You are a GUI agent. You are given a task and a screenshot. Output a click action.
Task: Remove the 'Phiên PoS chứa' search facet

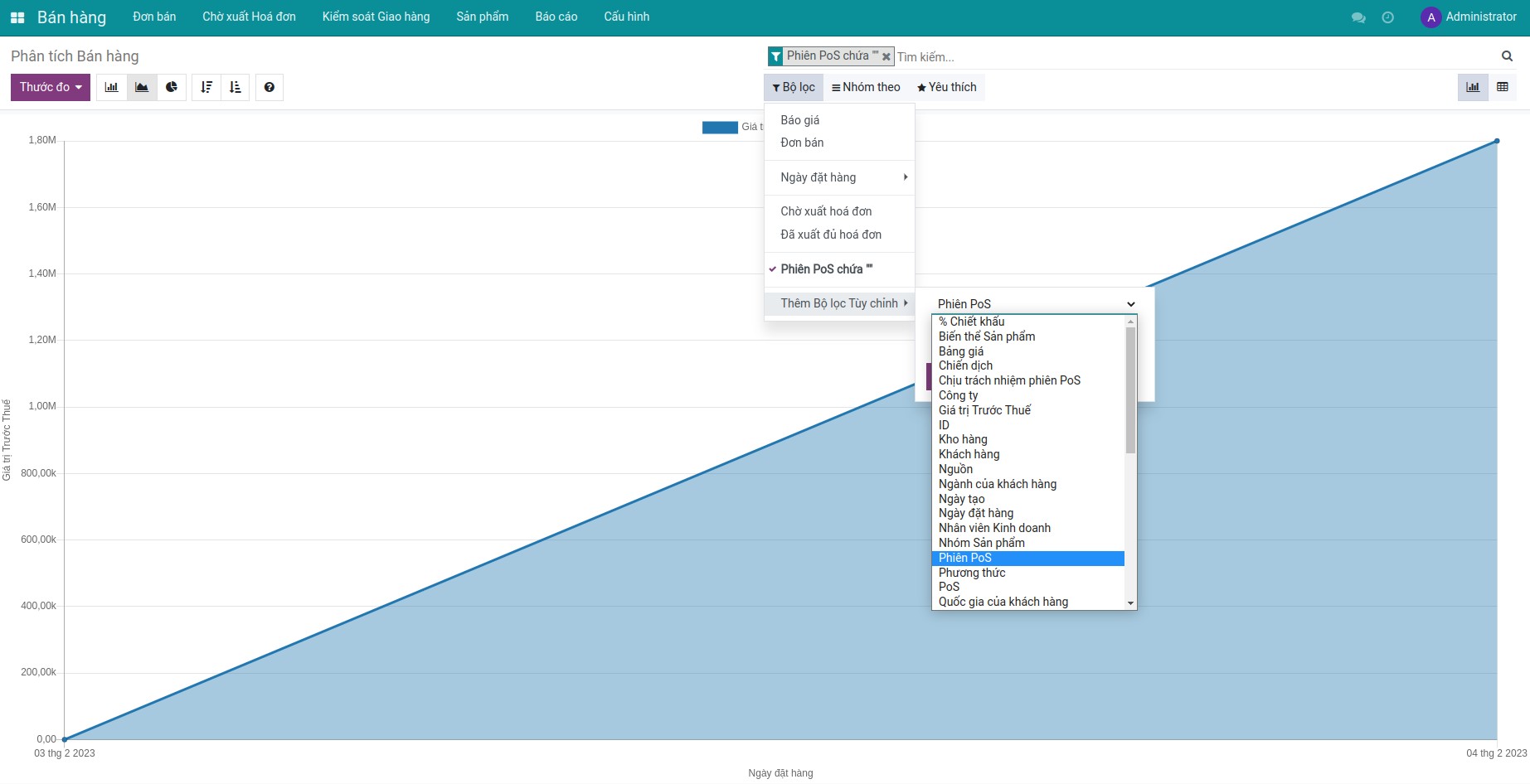click(x=886, y=57)
